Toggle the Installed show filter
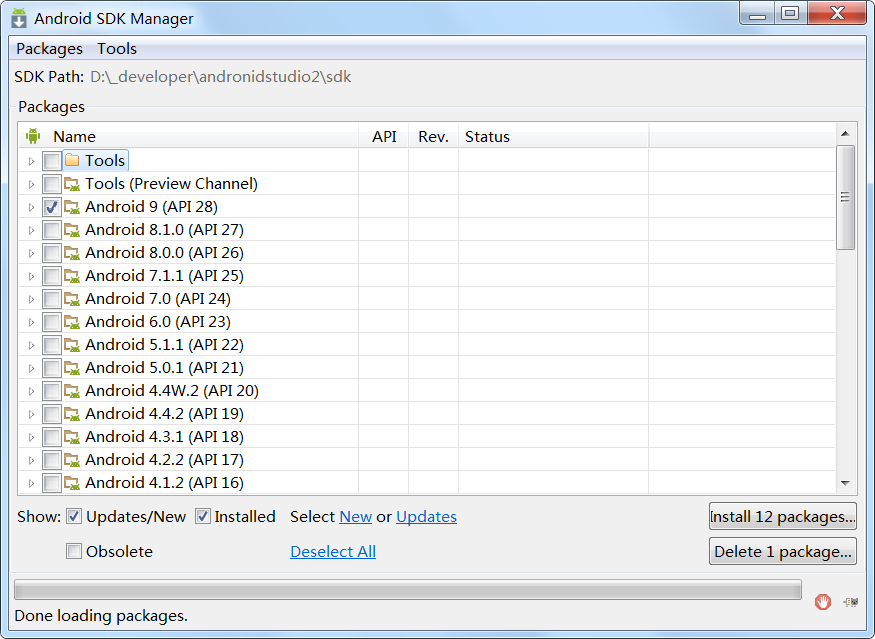 (x=203, y=516)
